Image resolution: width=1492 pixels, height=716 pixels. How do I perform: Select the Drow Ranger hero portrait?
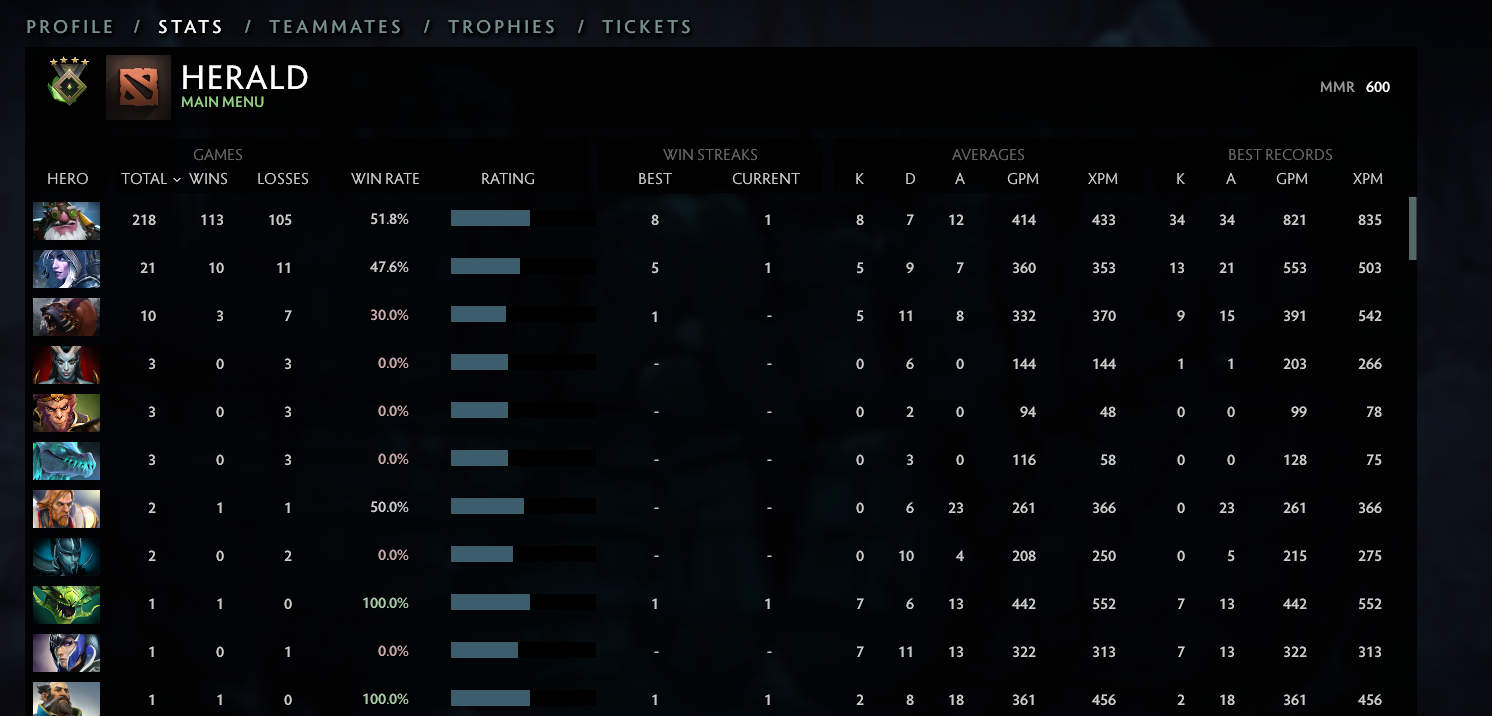66,268
